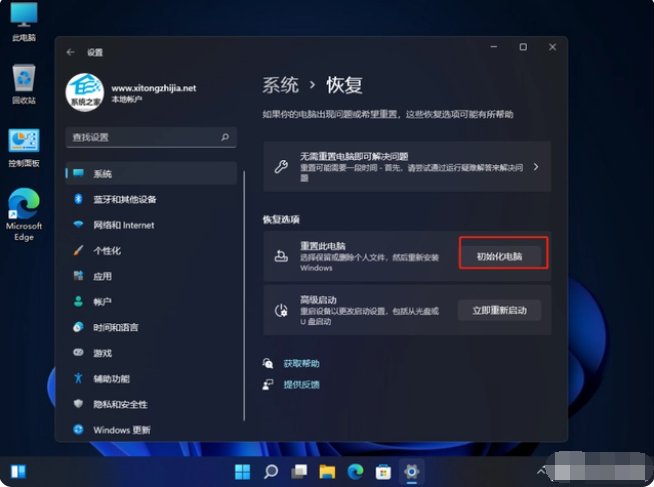Open the Accounts category in the sidebar

(151, 301)
